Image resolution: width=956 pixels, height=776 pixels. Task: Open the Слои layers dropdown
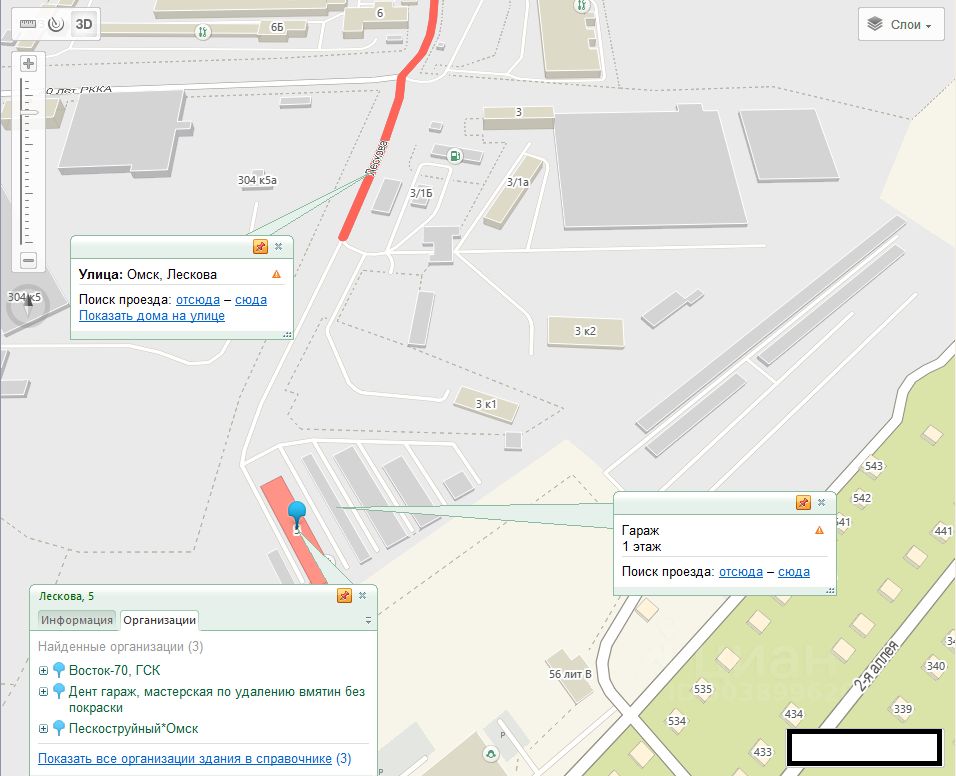coord(901,24)
